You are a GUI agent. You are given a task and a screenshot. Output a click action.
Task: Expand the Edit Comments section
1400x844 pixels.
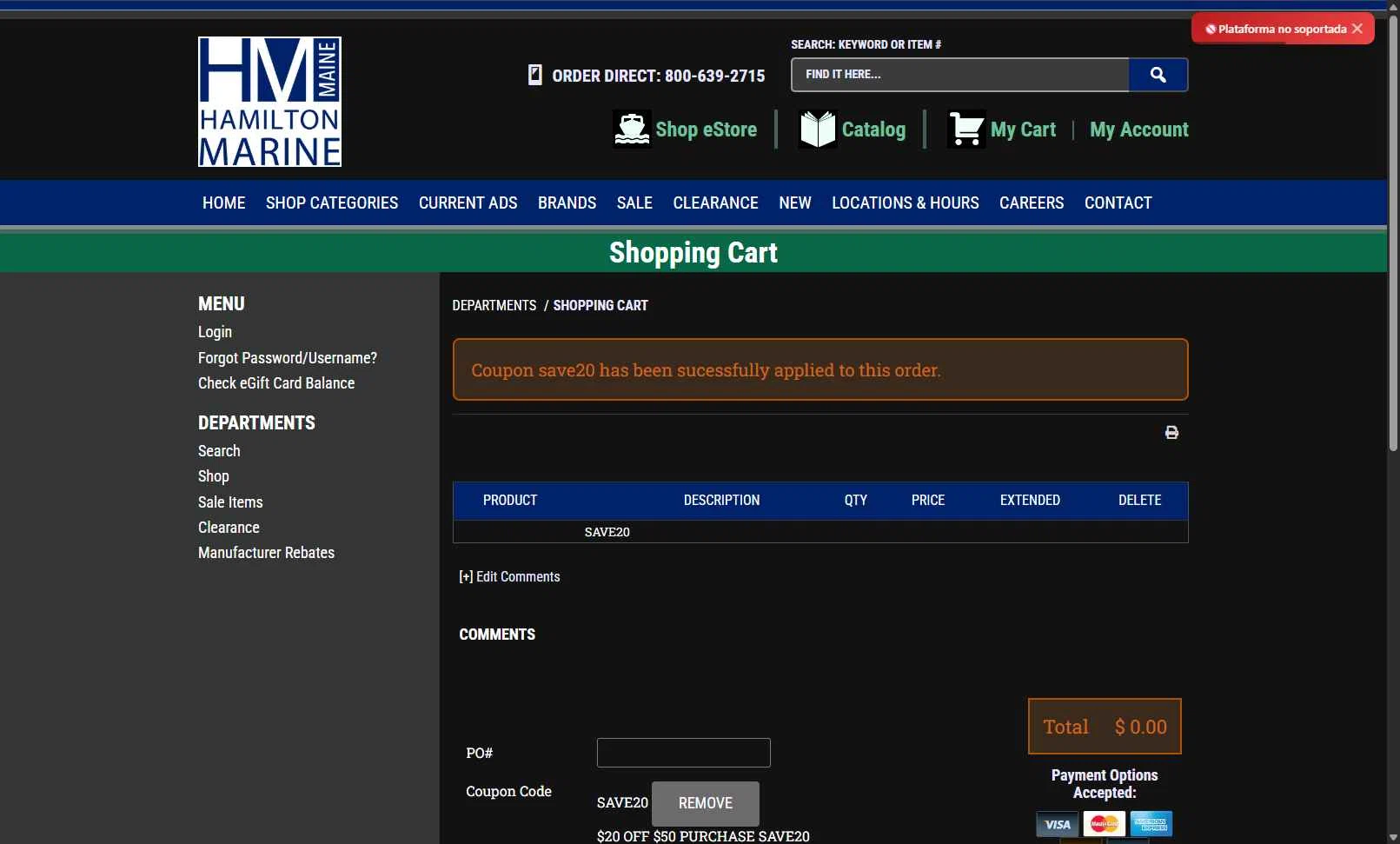coord(509,576)
